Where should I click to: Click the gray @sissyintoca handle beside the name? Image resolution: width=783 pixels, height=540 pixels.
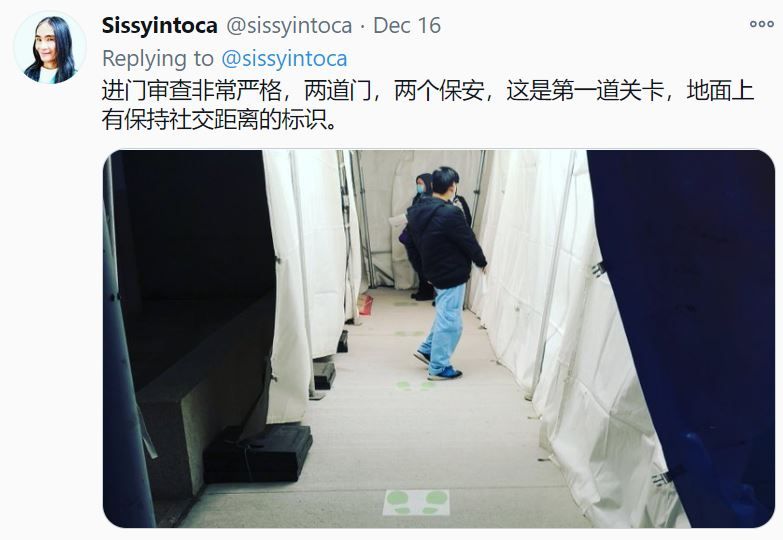click(289, 26)
